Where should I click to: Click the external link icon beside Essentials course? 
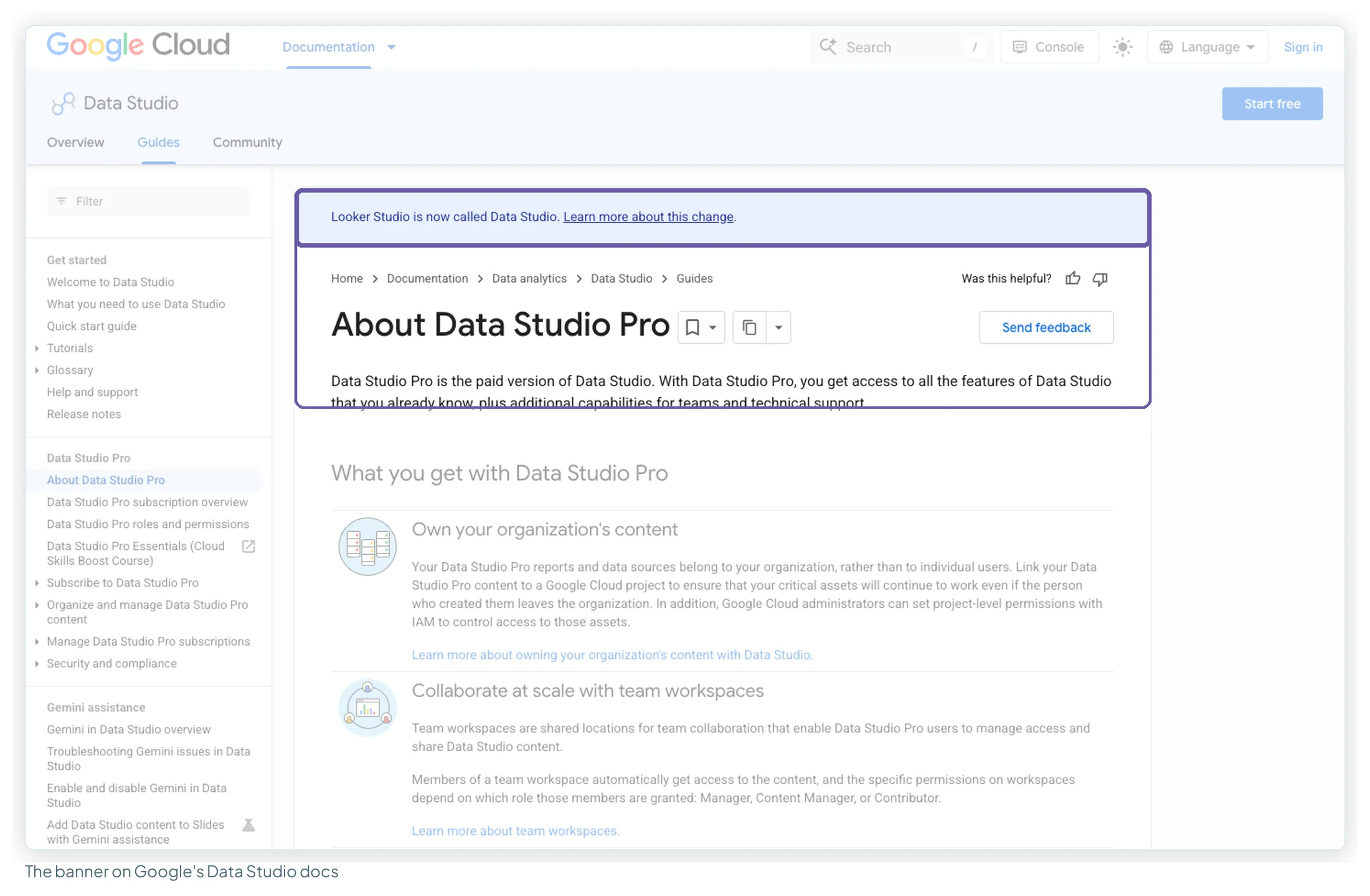point(248,546)
